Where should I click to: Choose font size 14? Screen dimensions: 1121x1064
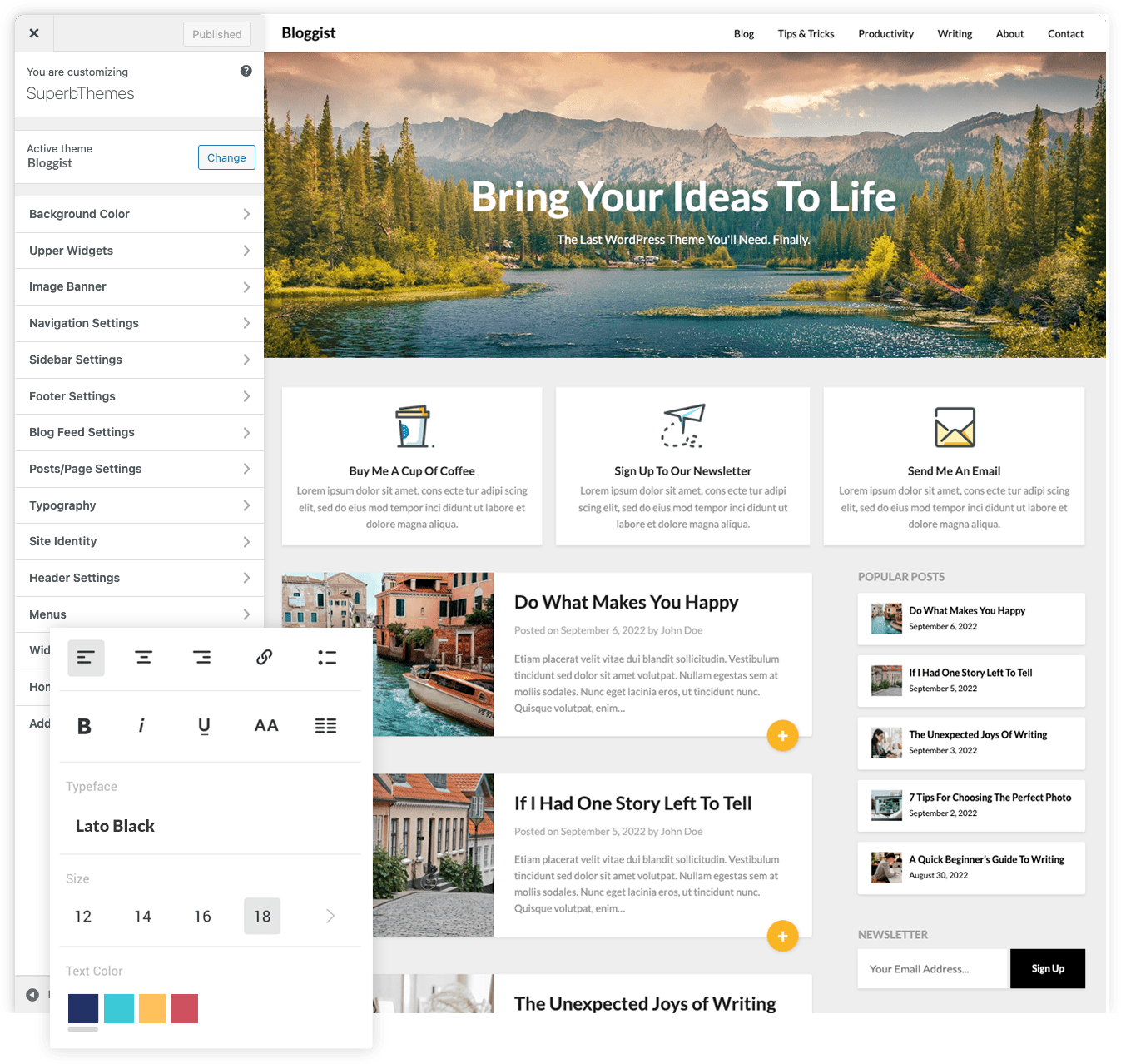[x=143, y=916]
